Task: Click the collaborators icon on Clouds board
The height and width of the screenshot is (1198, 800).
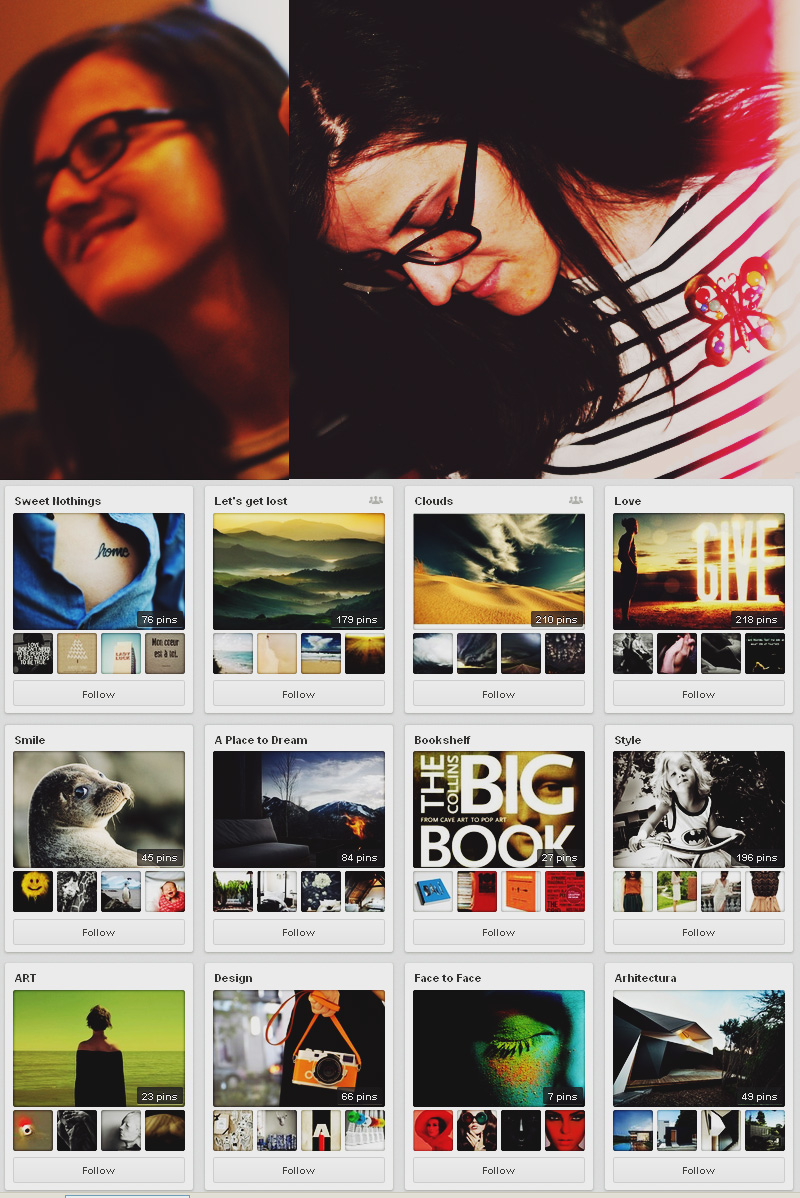Action: point(575,500)
